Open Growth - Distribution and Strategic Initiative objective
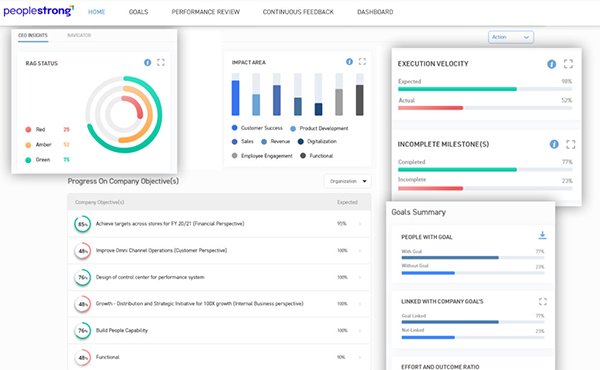600x370 pixels. click(x=199, y=303)
